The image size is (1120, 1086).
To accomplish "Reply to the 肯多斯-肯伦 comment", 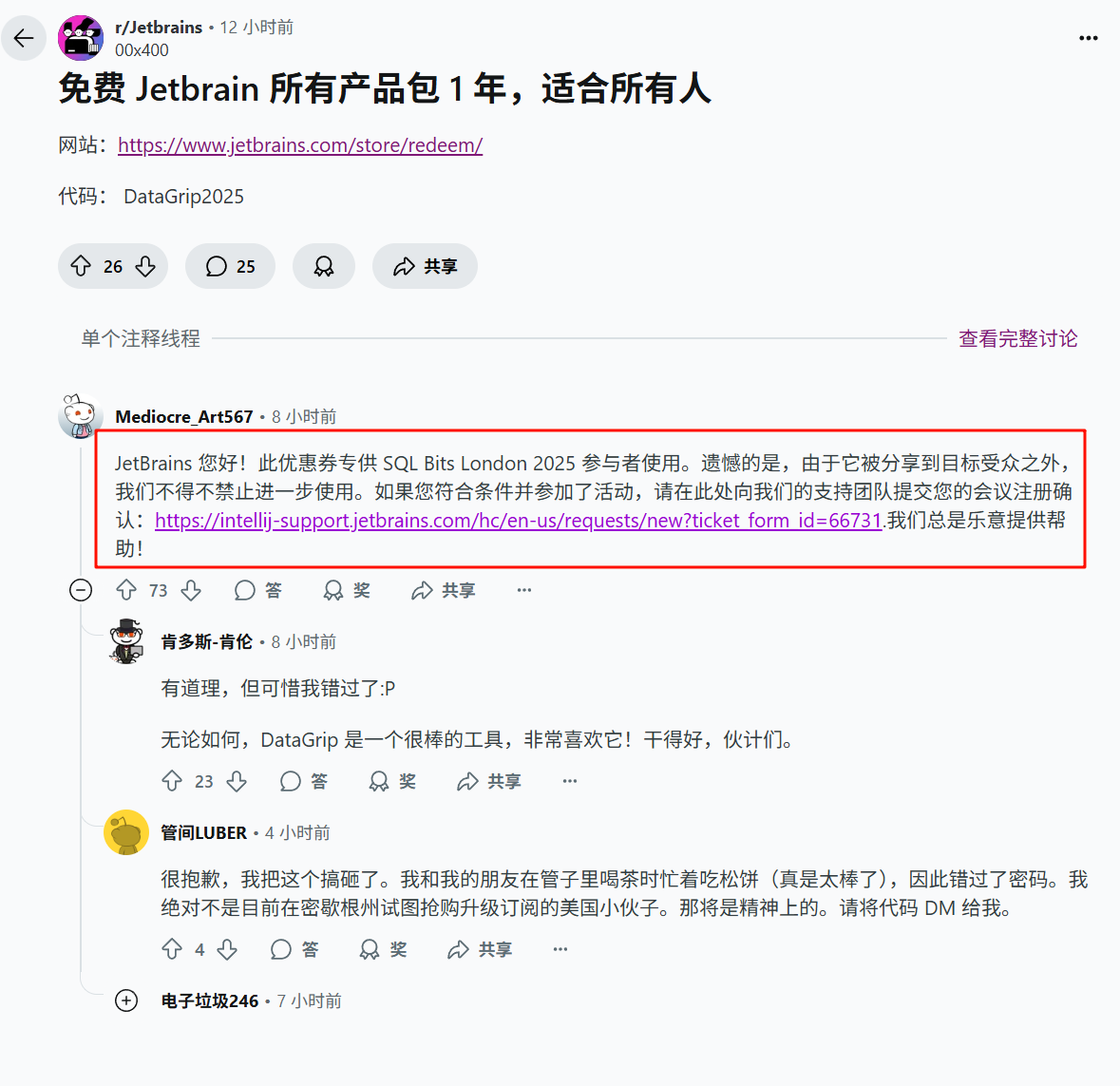I will 304,781.
